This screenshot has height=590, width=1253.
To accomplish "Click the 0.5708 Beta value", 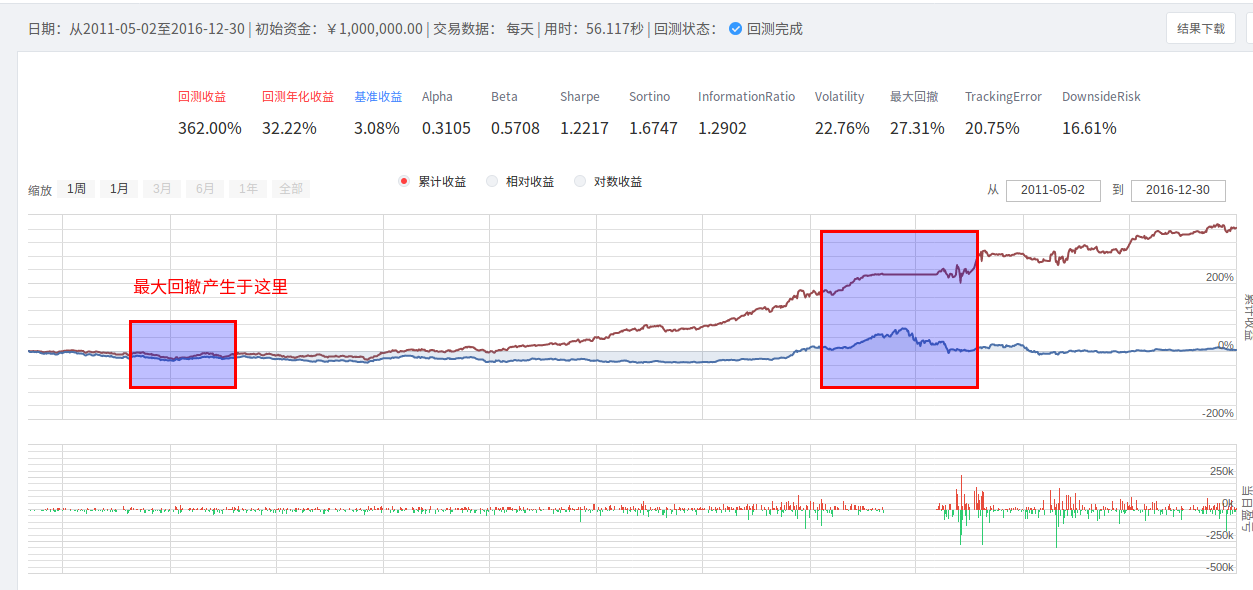I will [515, 128].
